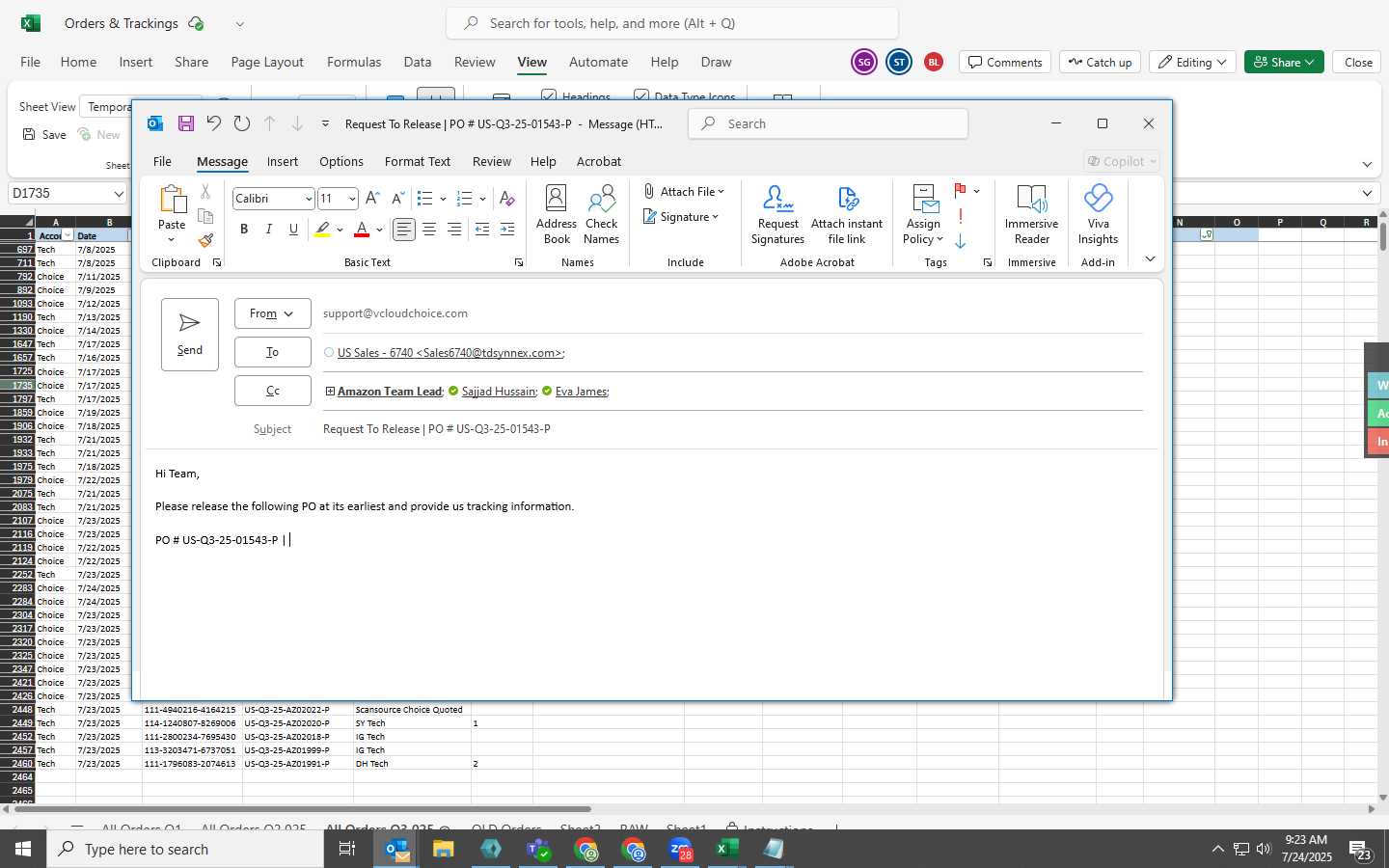Image resolution: width=1389 pixels, height=868 pixels.
Task: Open Windows Start menu
Action: 23,849
